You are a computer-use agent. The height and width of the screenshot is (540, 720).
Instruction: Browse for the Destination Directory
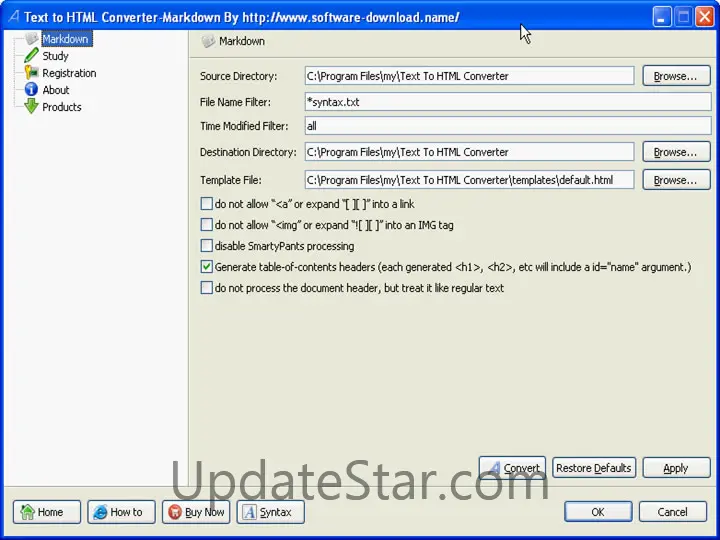coord(676,152)
